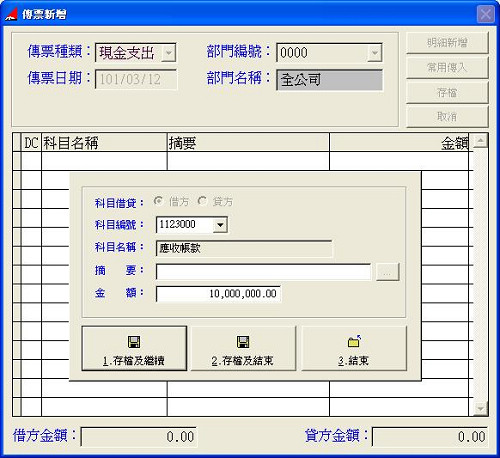Click the 存檔 button on right panel
The image size is (500, 458).
pos(447,93)
